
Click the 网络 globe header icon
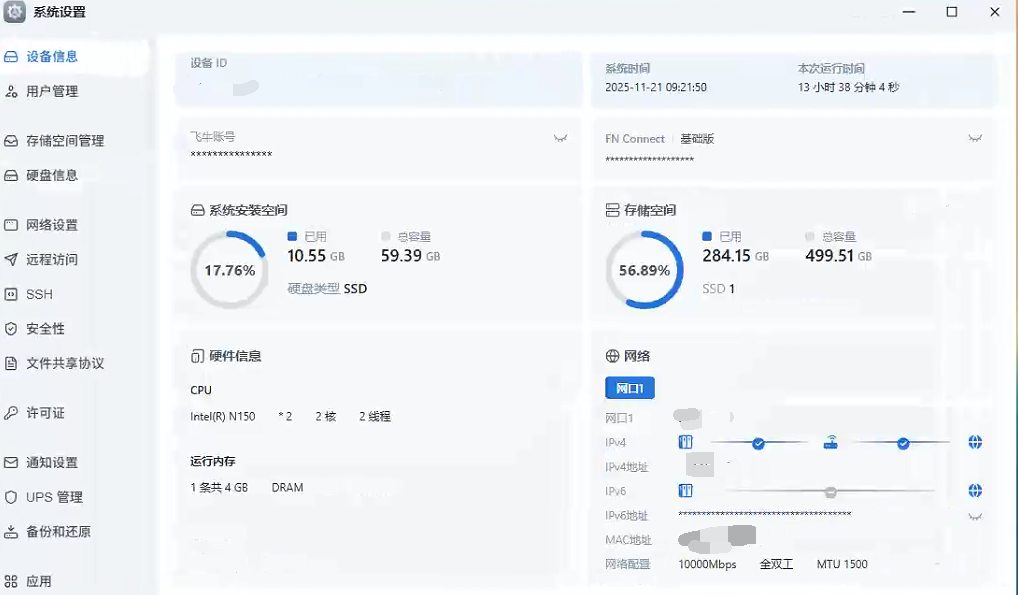[x=612, y=356]
